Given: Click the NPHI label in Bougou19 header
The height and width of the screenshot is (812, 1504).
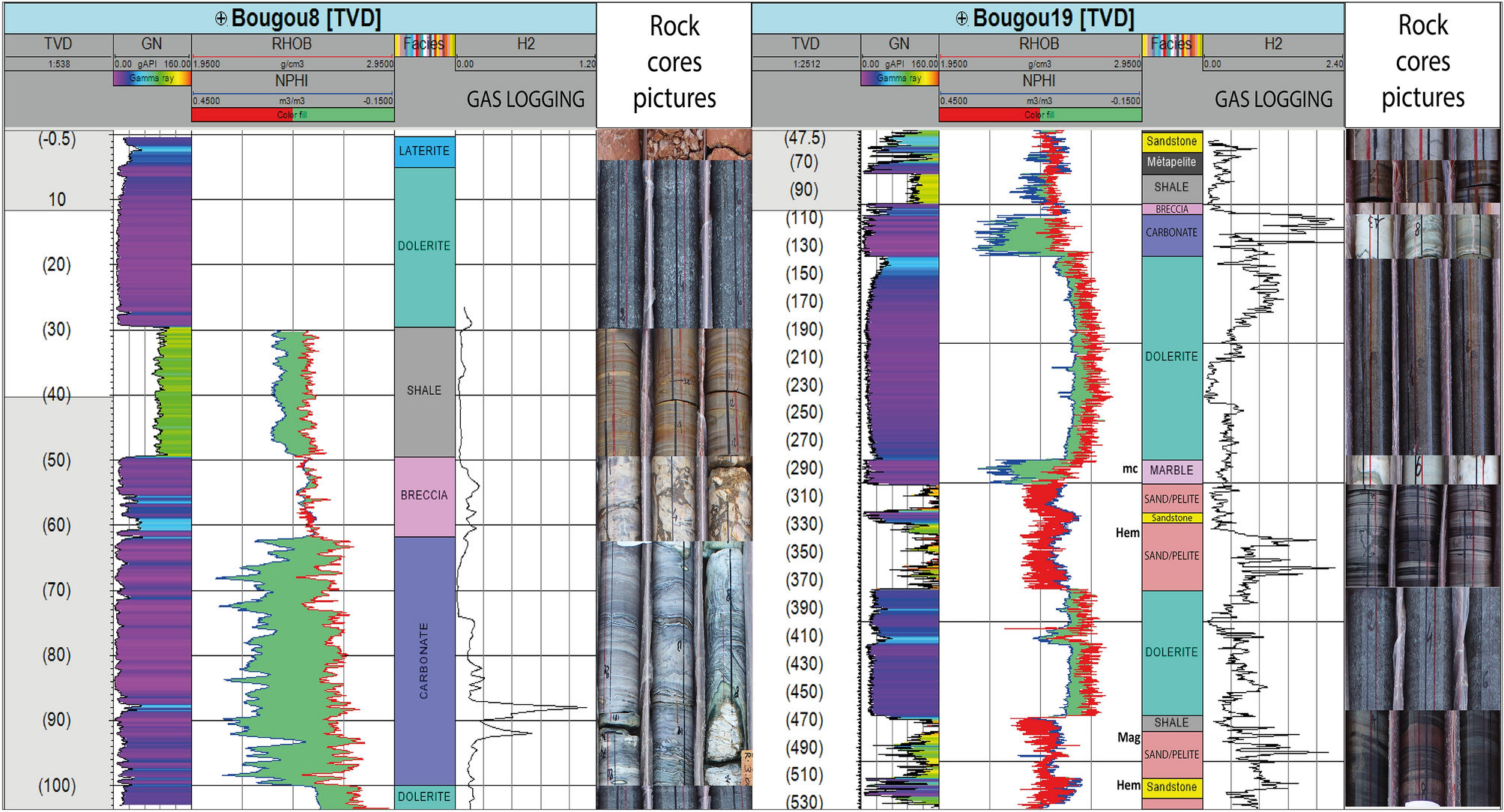Looking at the screenshot, I should (1039, 81).
